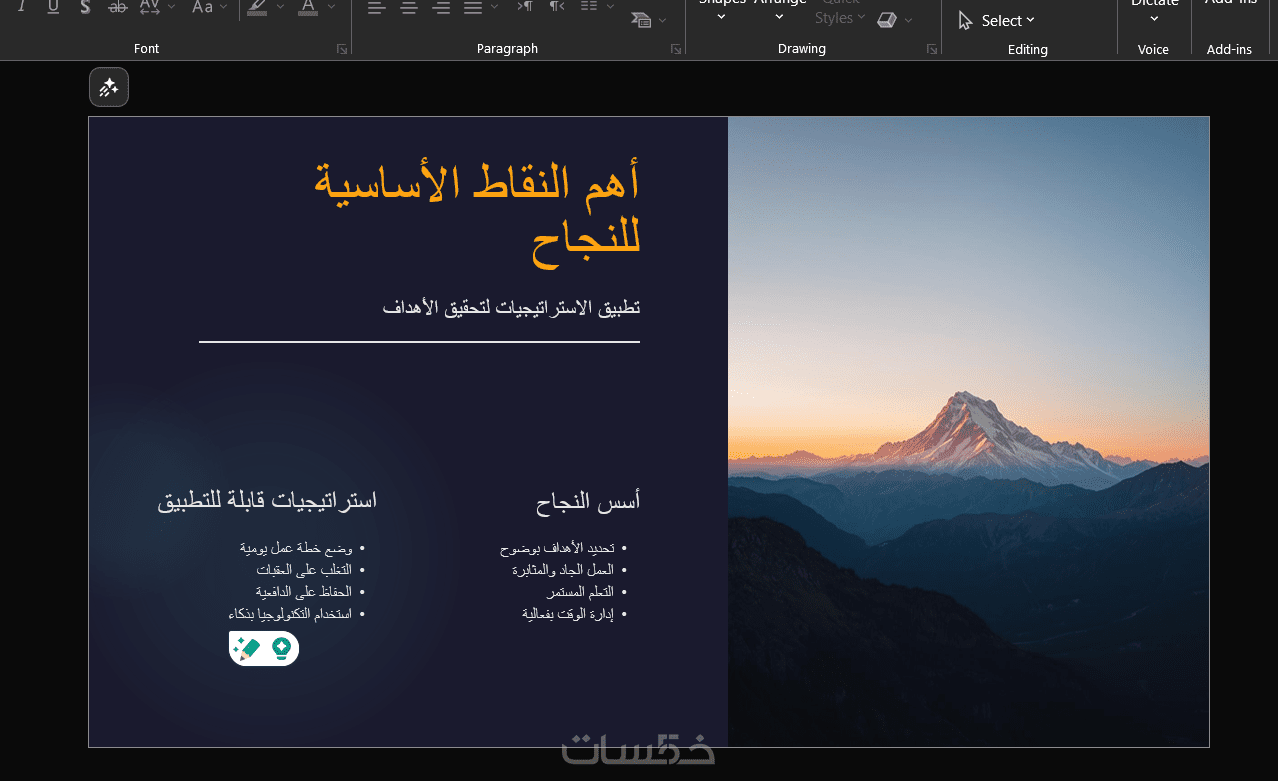Click bullet 'تحديد الأهداف بوضوح'

[x=557, y=549]
